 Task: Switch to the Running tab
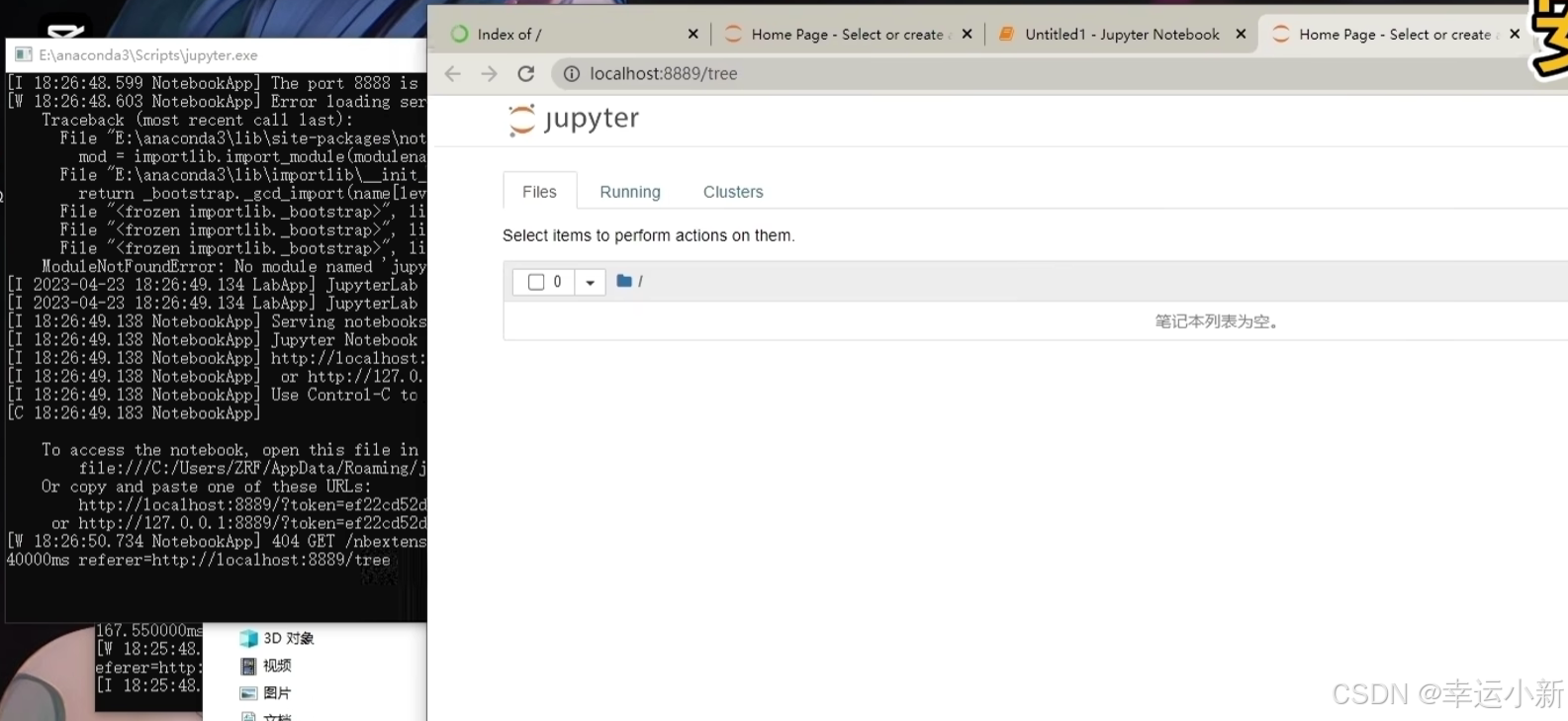(x=630, y=192)
